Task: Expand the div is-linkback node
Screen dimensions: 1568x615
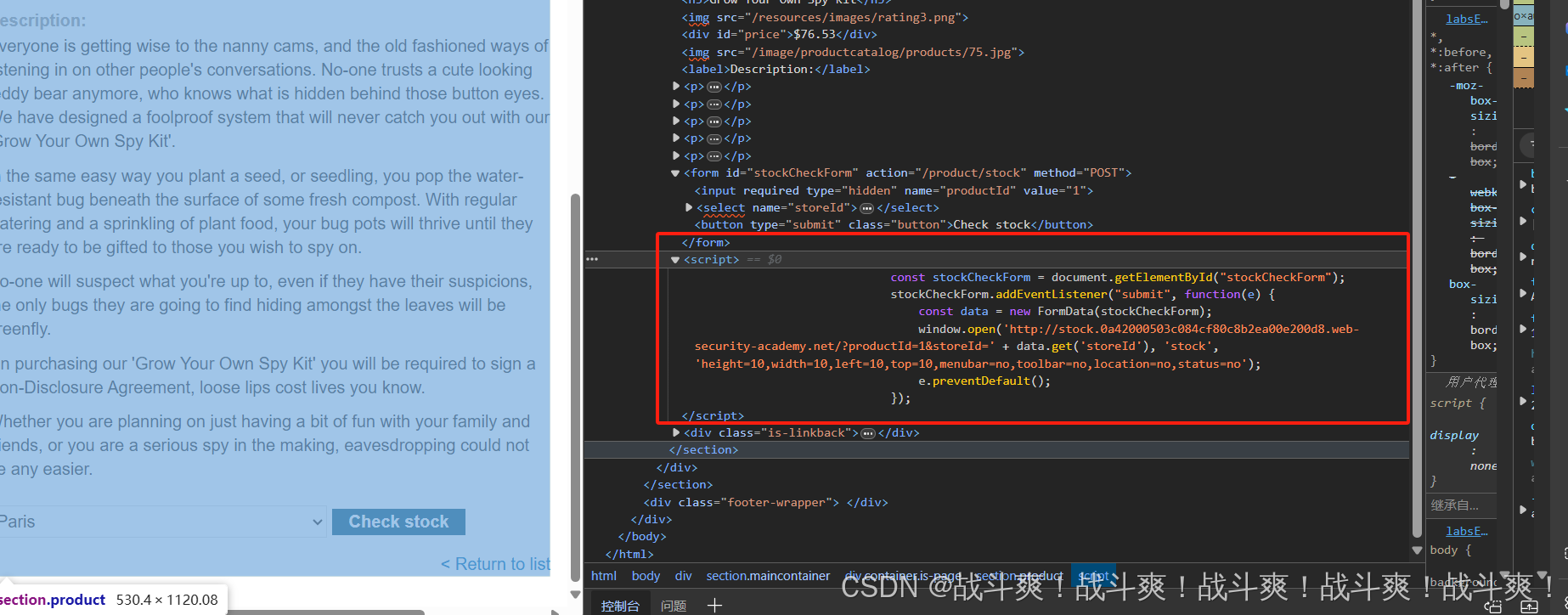Action: pyautogui.click(x=676, y=432)
